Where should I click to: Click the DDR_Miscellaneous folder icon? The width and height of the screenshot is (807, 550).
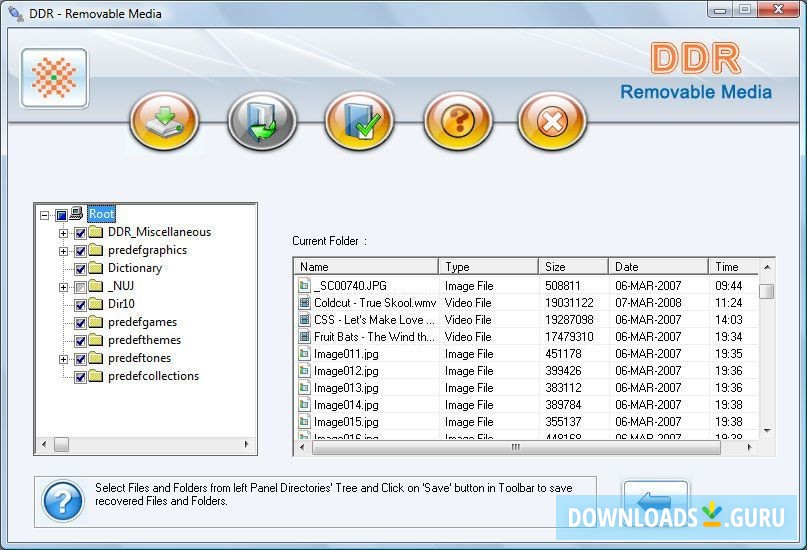point(96,232)
